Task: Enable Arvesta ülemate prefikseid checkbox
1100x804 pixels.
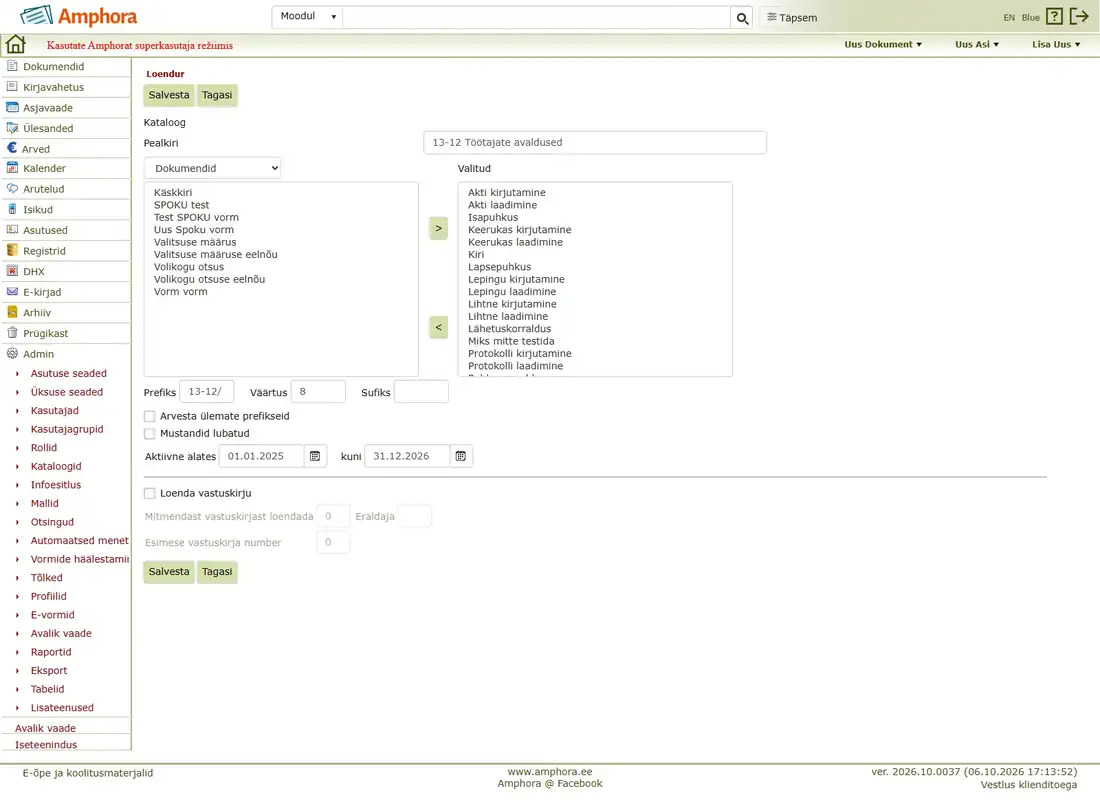Action: click(149, 416)
